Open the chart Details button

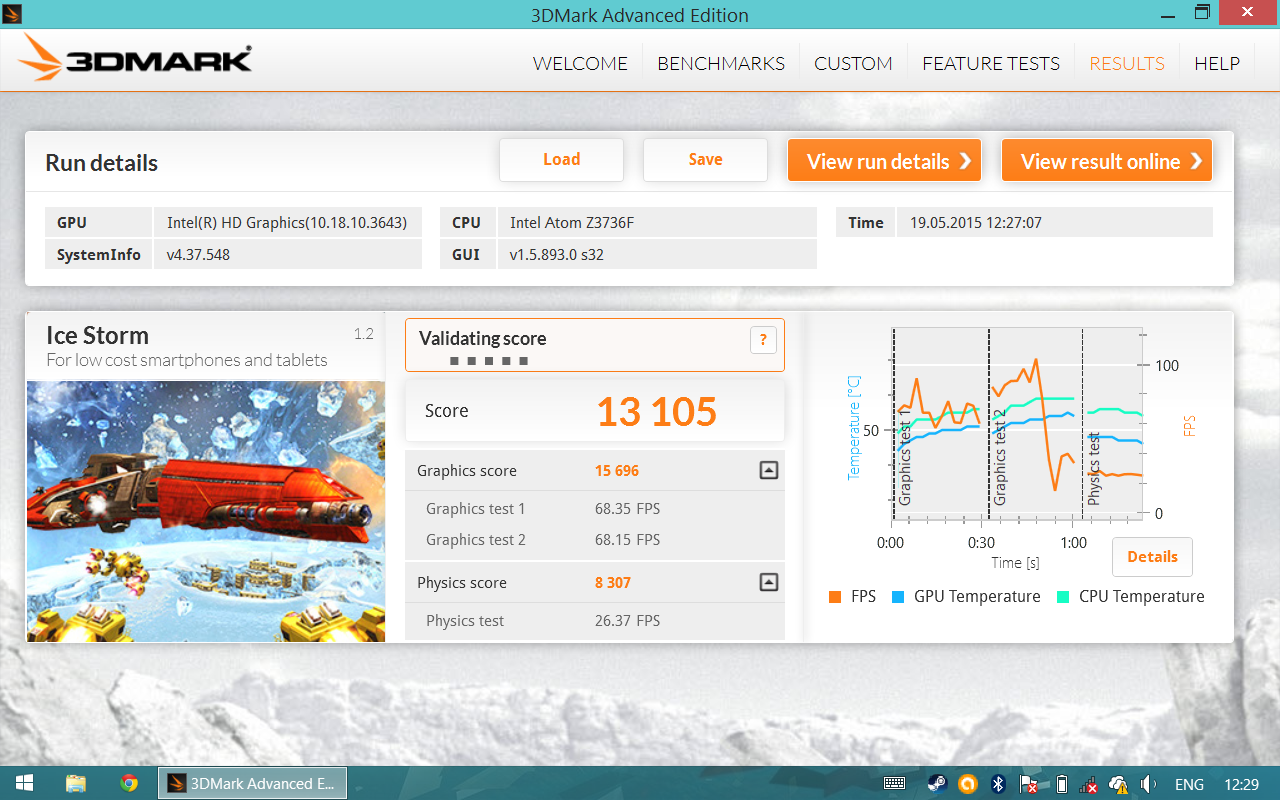(1152, 557)
